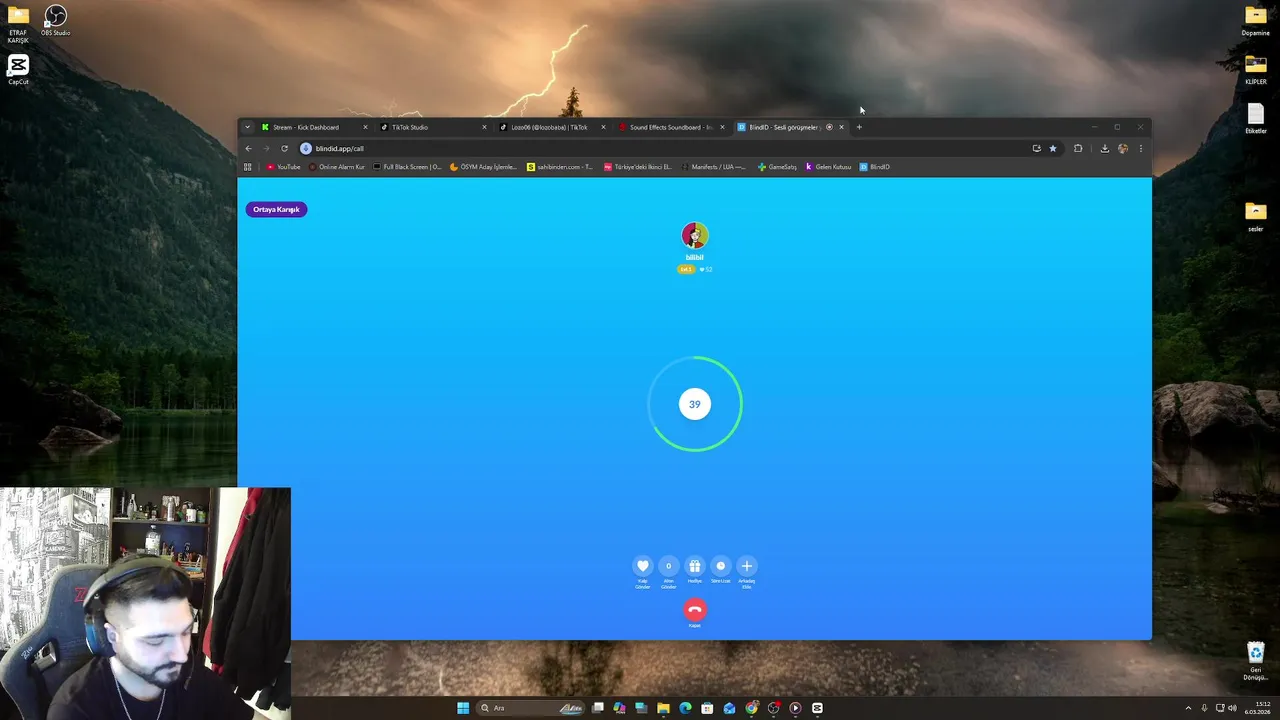Image resolution: width=1280 pixels, height=720 pixels.
Task: Bookmark this page with the star
Action: click(1052, 148)
